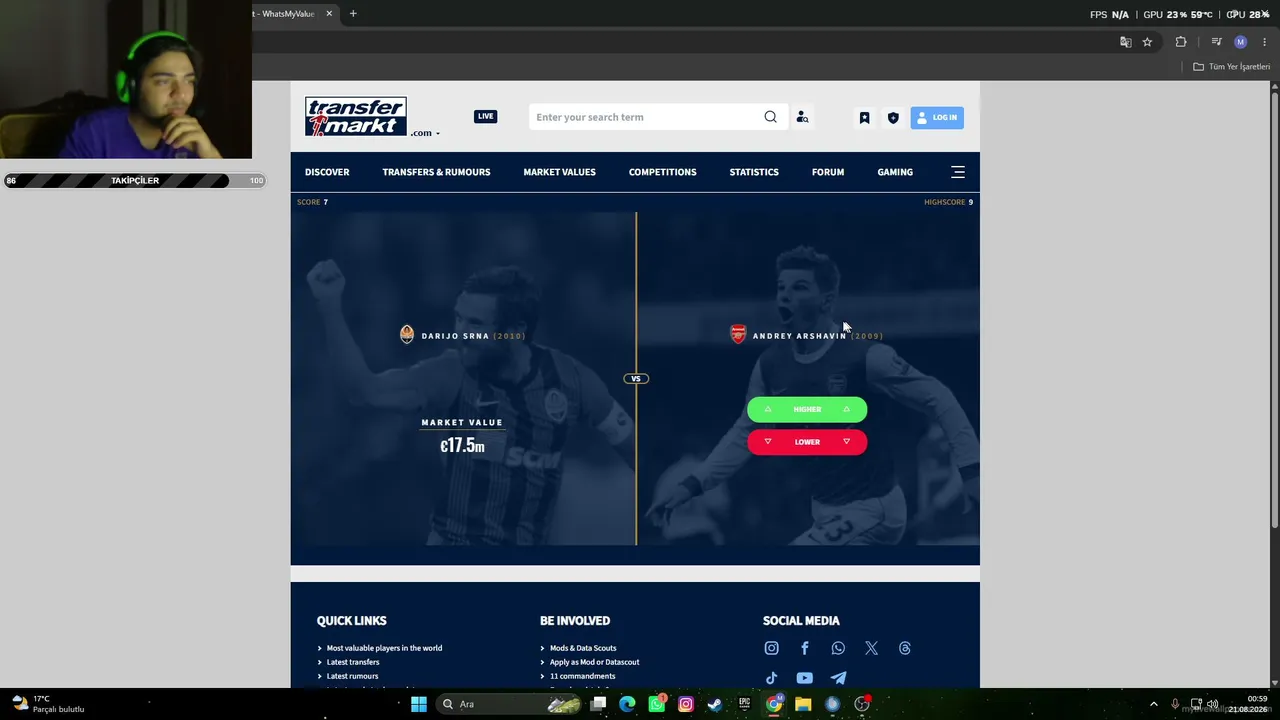Open Tüm Yer İşaretleri bookmarks folder
This screenshot has width=1280, height=720.
(x=1231, y=67)
